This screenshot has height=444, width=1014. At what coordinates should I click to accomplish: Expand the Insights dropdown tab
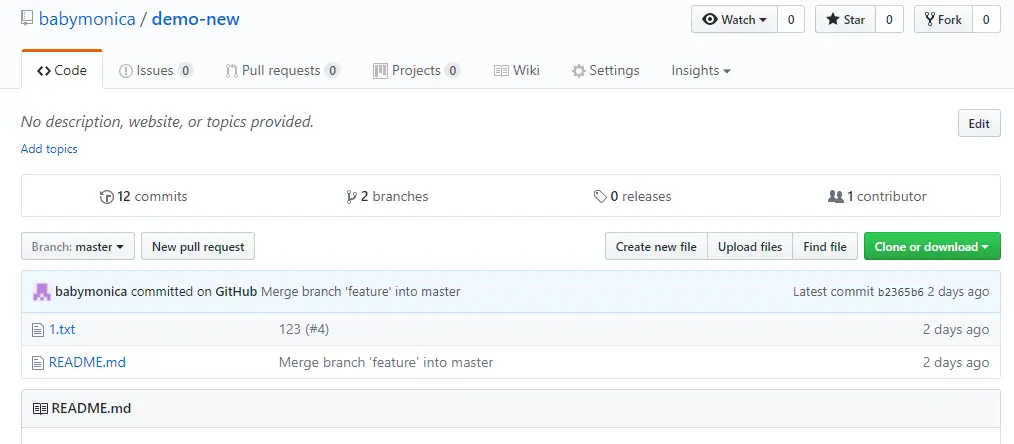point(701,70)
